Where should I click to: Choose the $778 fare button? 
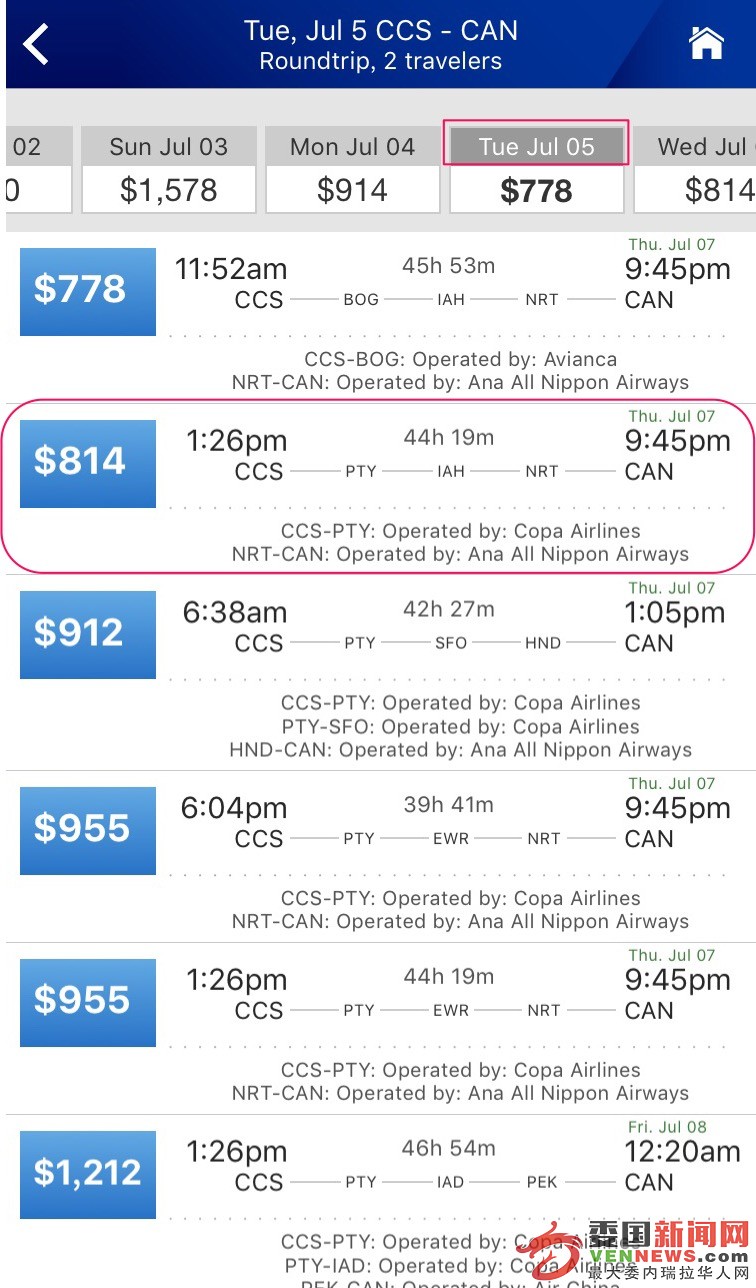click(x=88, y=291)
